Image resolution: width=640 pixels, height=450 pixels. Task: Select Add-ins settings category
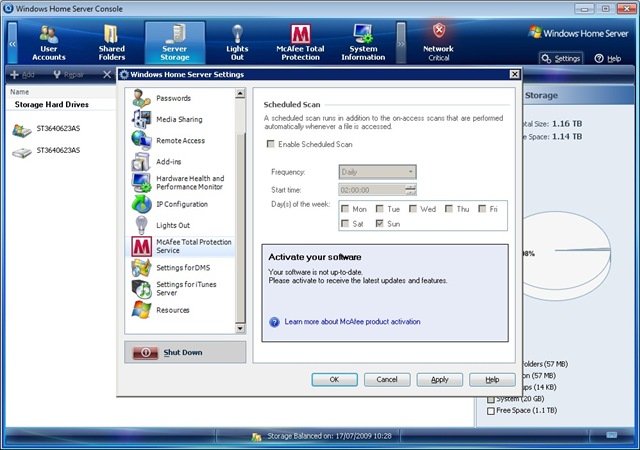click(x=180, y=162)
